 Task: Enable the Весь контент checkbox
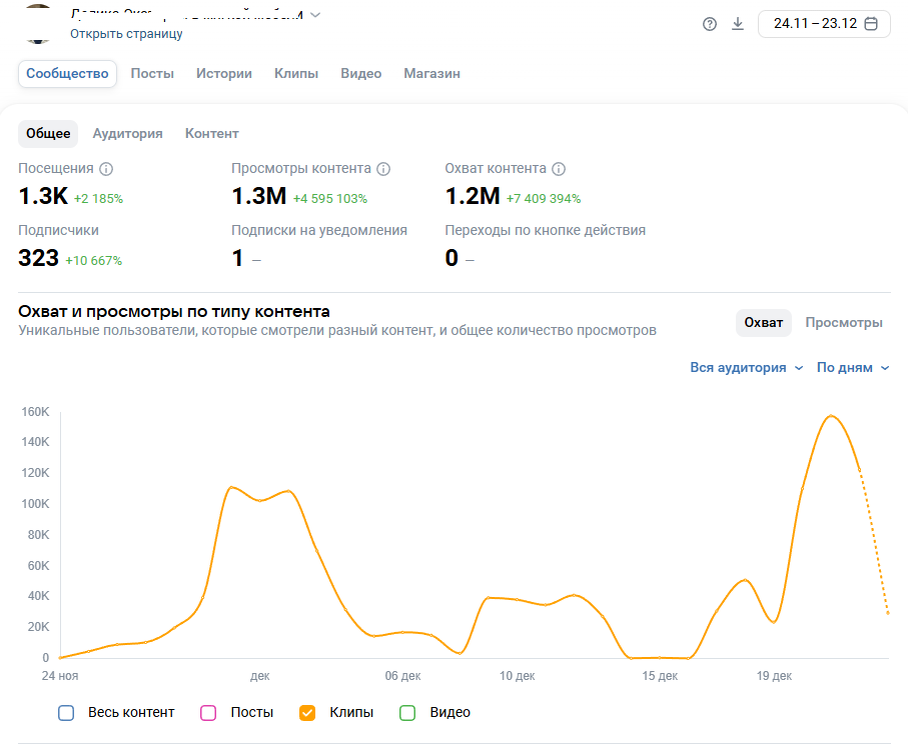click(x=66, y=713)
